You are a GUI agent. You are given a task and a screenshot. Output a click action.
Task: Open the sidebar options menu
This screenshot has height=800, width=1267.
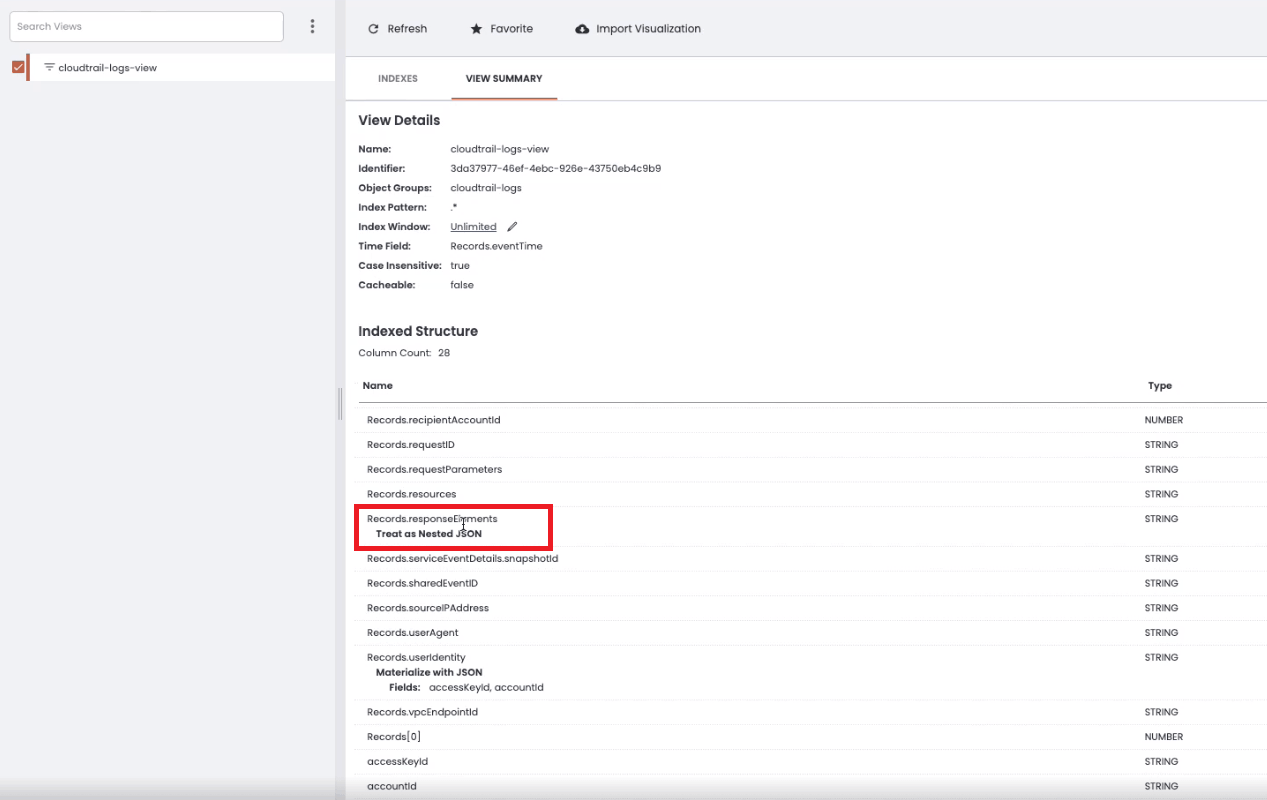pos(312,25)
